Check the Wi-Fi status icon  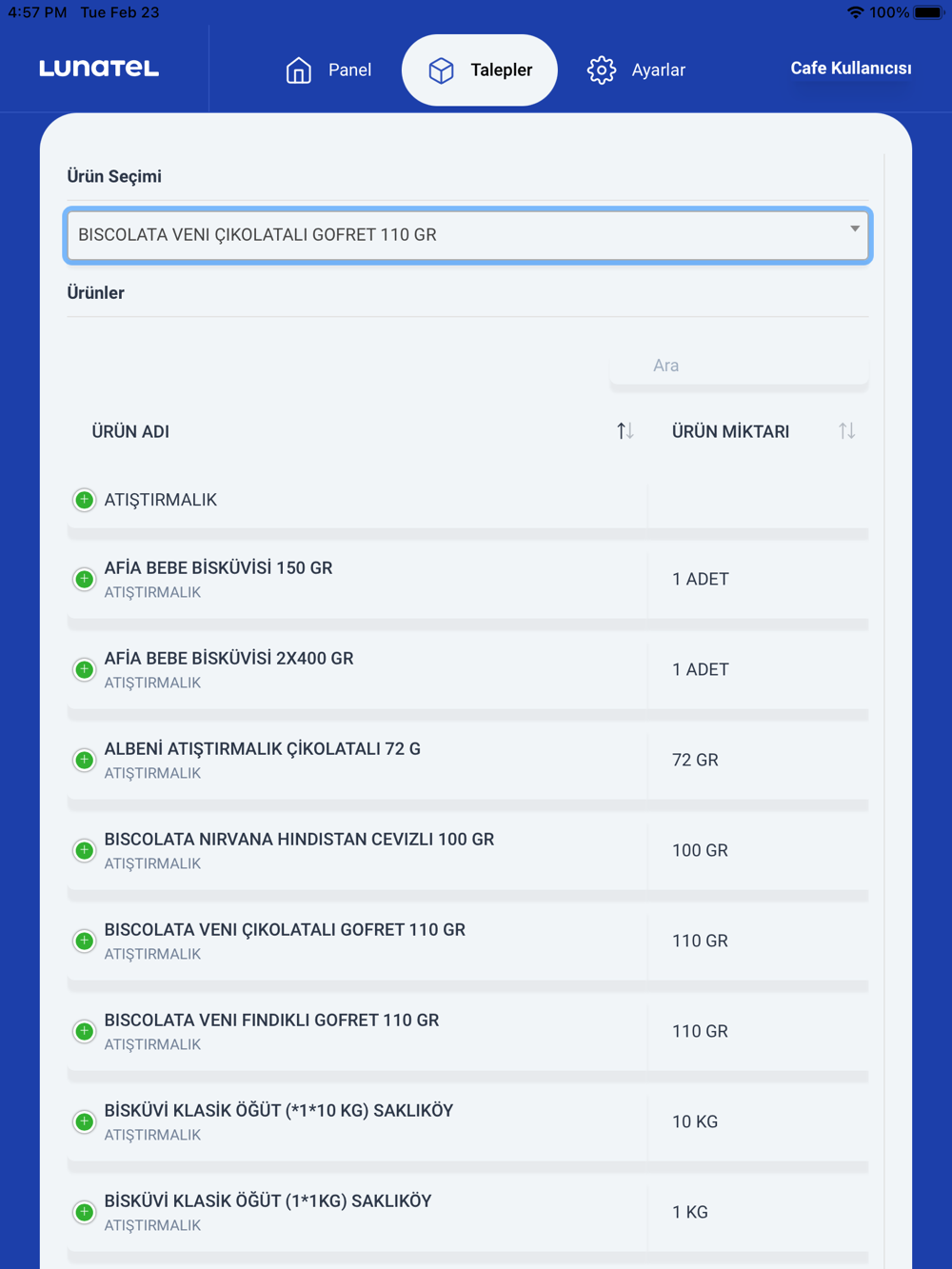pos(855,12)
